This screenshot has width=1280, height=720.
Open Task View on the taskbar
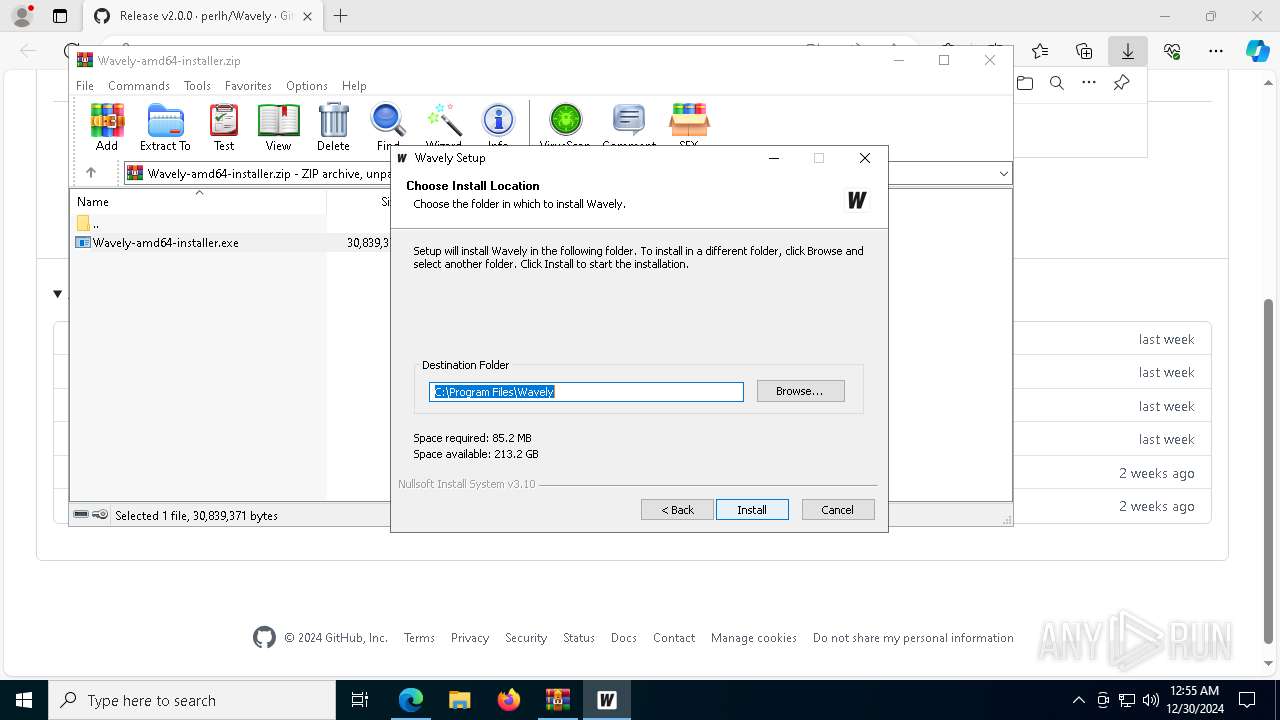pyautogui.click(x=360, y=700)
